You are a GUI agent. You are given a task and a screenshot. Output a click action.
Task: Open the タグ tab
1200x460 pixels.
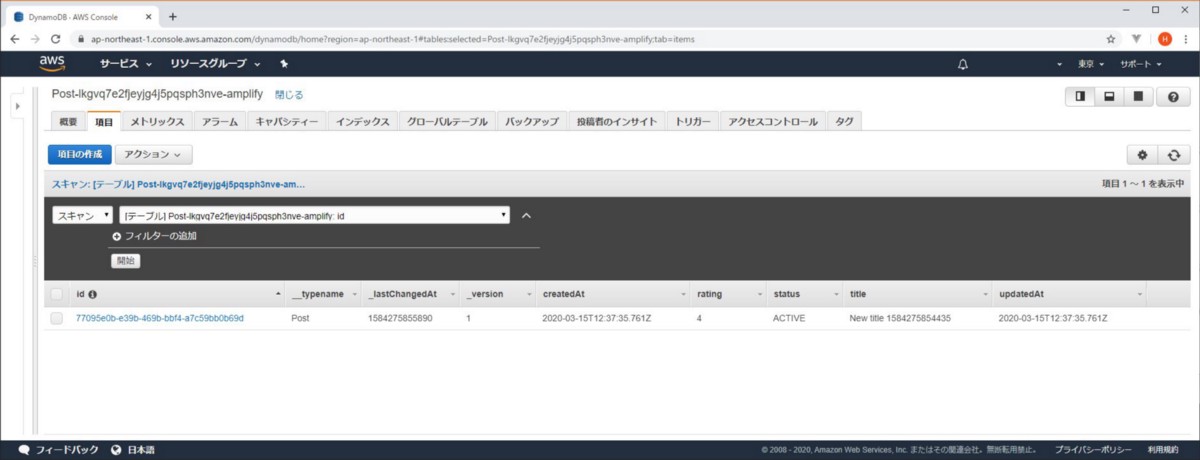tap(844, 122)
